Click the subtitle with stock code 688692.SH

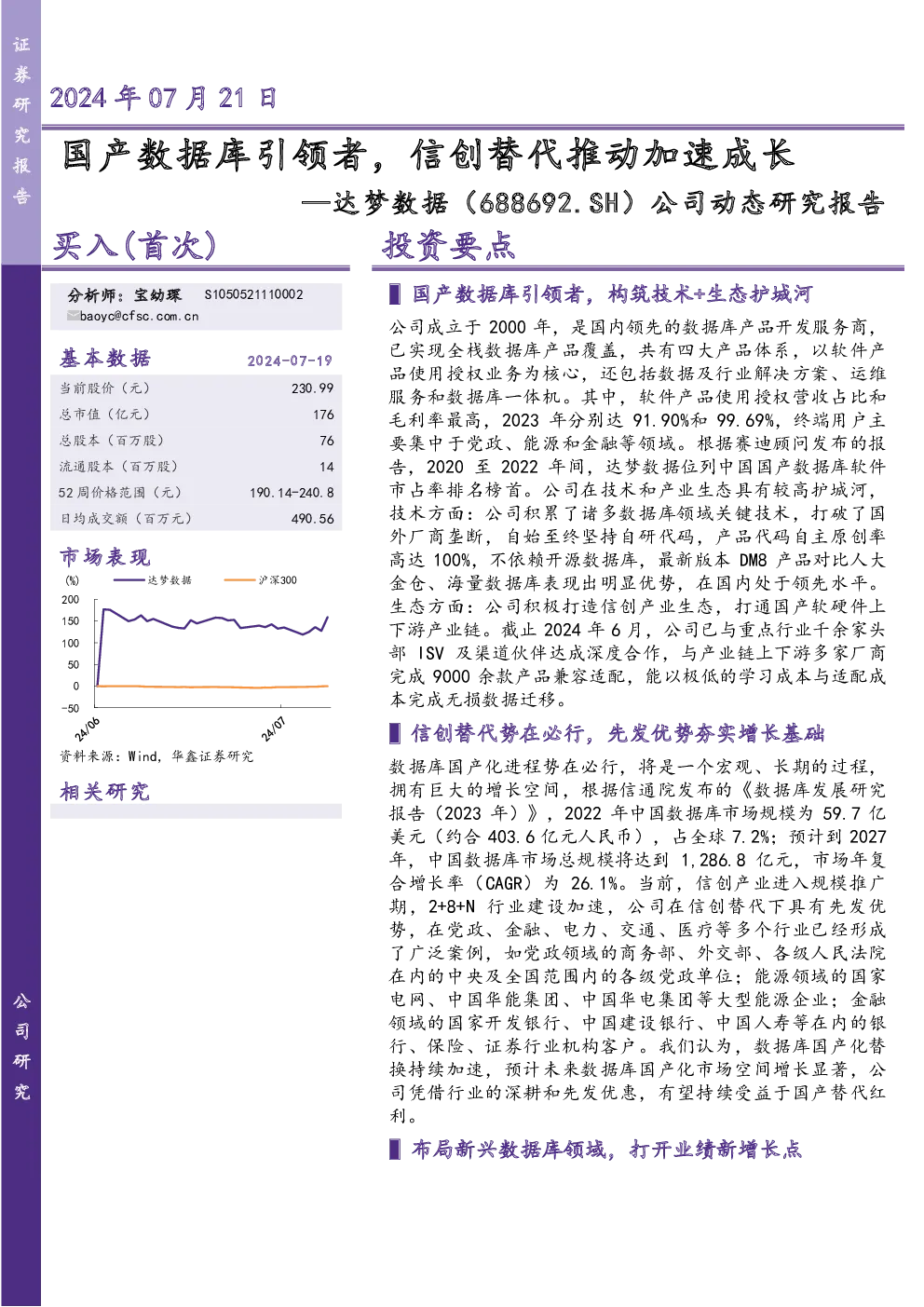pyautogui.click(x=593, y=203)
